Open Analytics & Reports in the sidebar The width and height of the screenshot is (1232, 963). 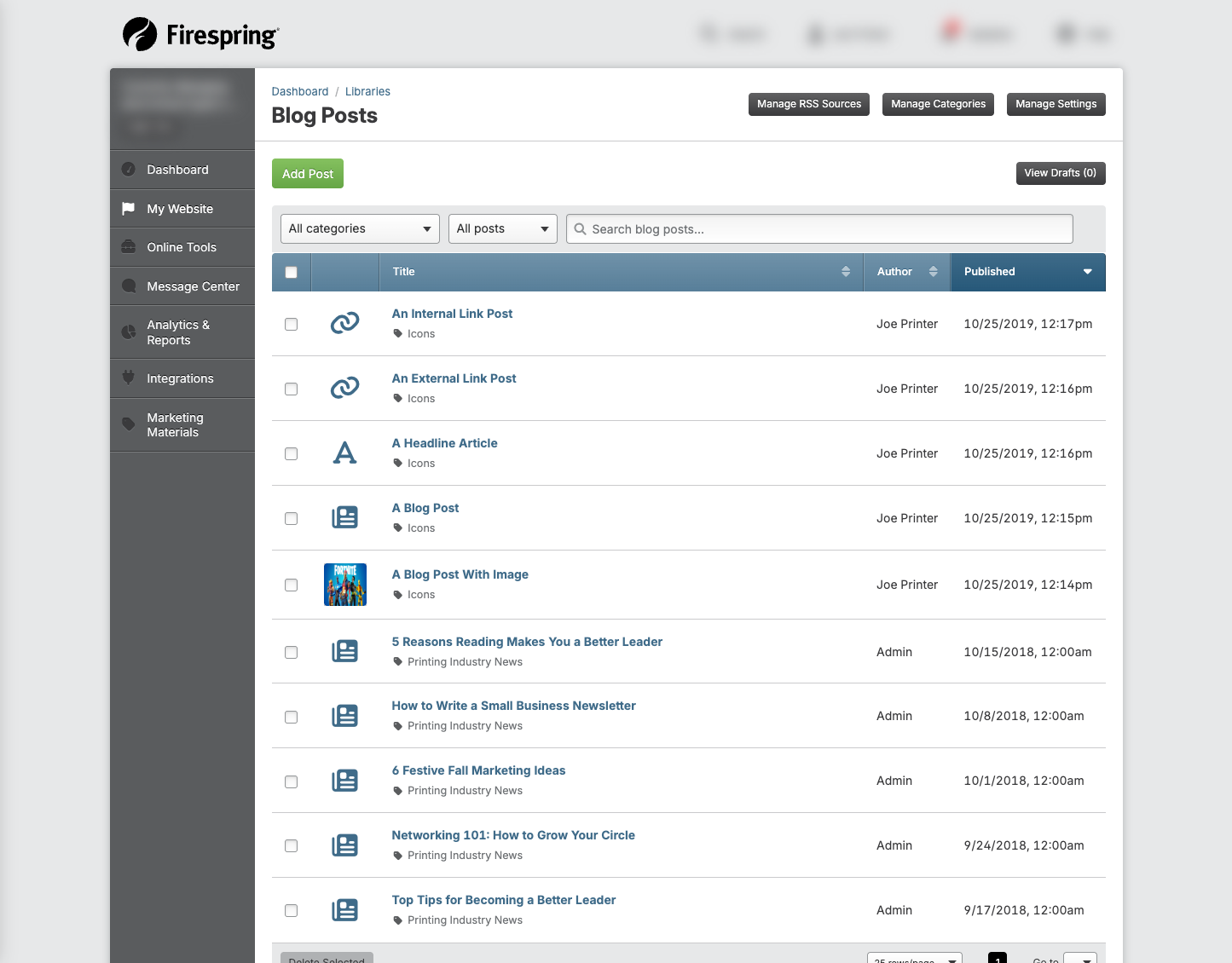[182, 332]
